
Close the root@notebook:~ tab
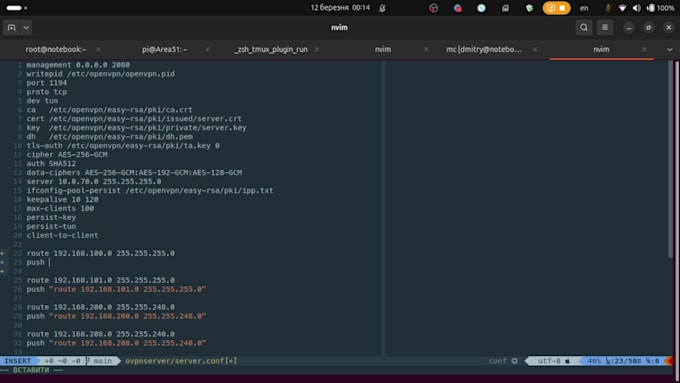coord(98,49)
